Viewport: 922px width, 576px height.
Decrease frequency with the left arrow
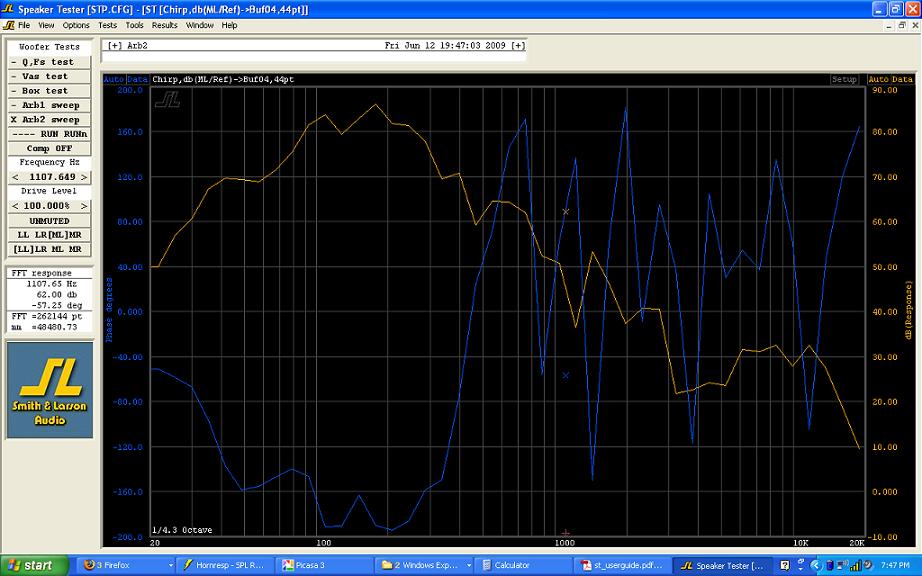15,177
